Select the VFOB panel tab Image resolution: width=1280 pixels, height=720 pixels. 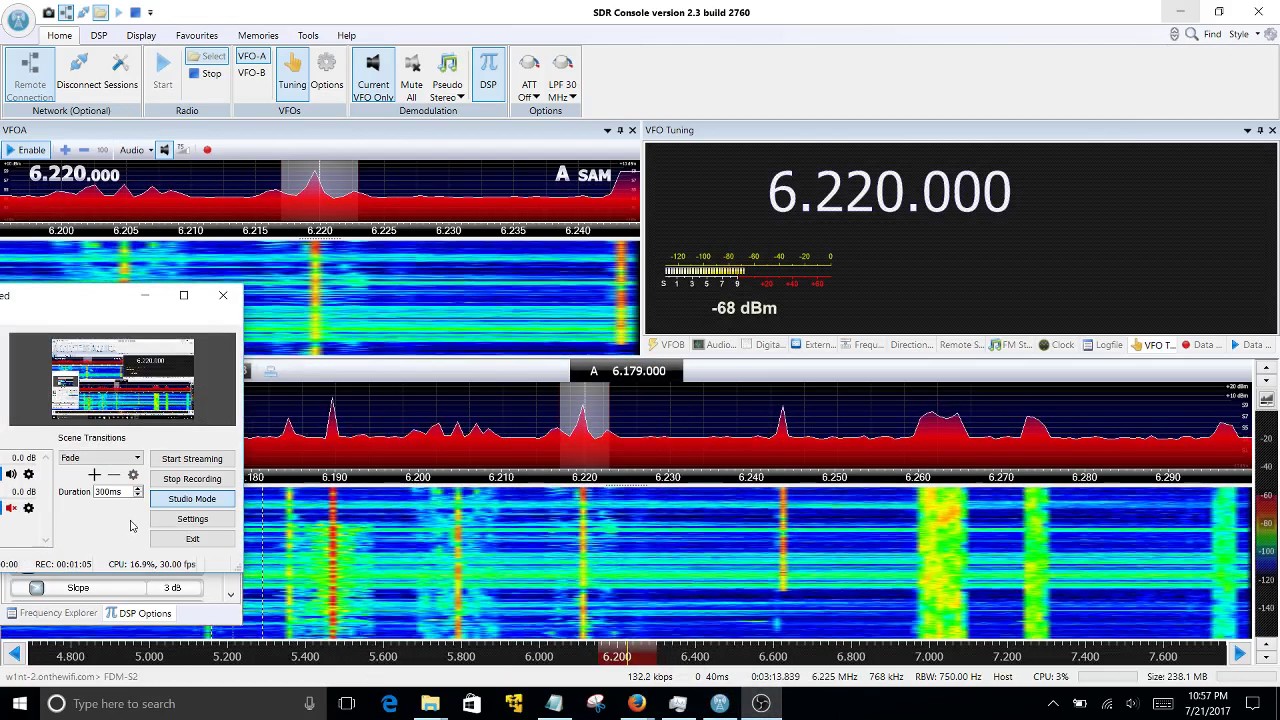(x=666, y=345)
